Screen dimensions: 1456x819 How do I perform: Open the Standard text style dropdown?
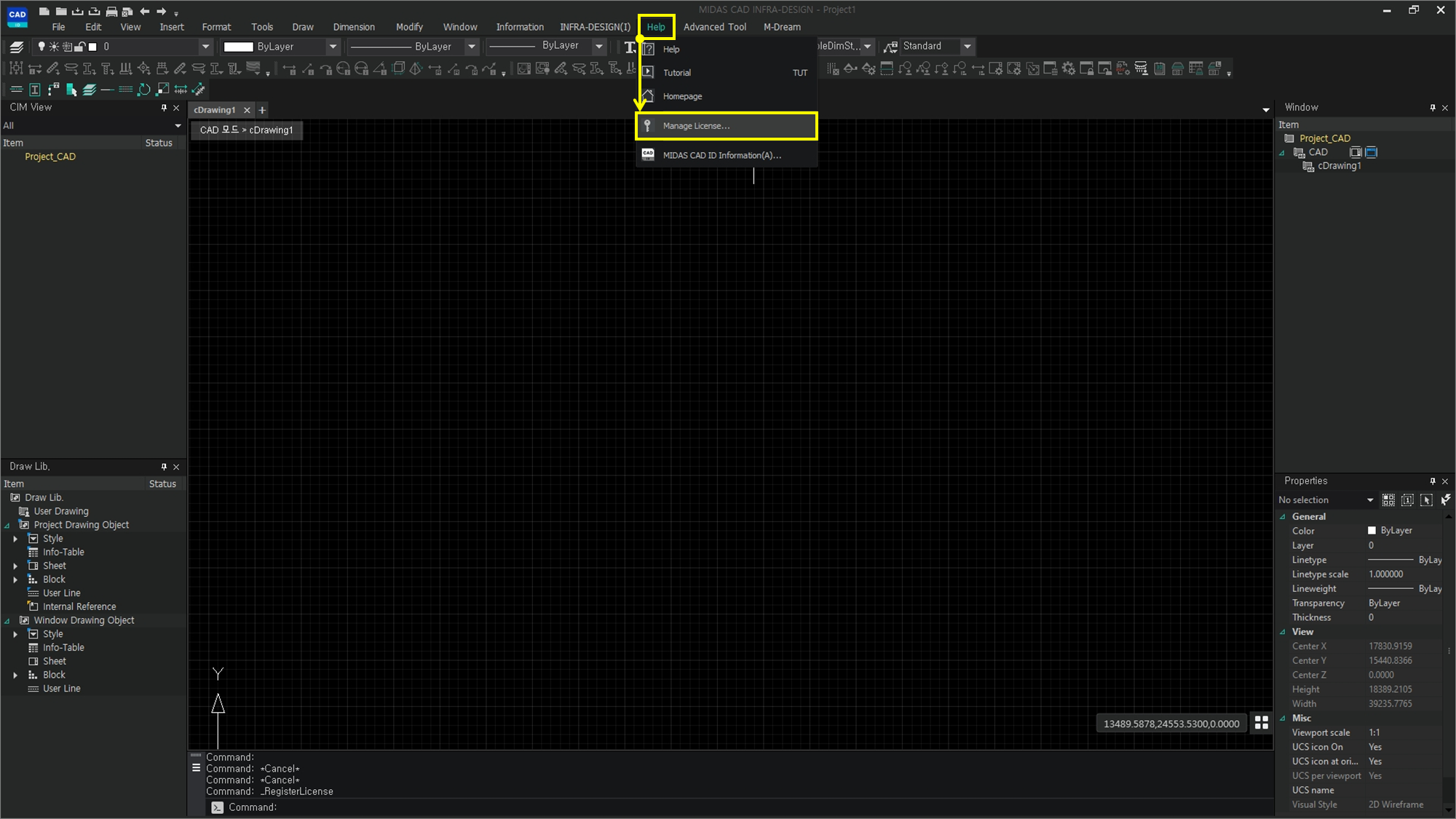click(968, 47)
